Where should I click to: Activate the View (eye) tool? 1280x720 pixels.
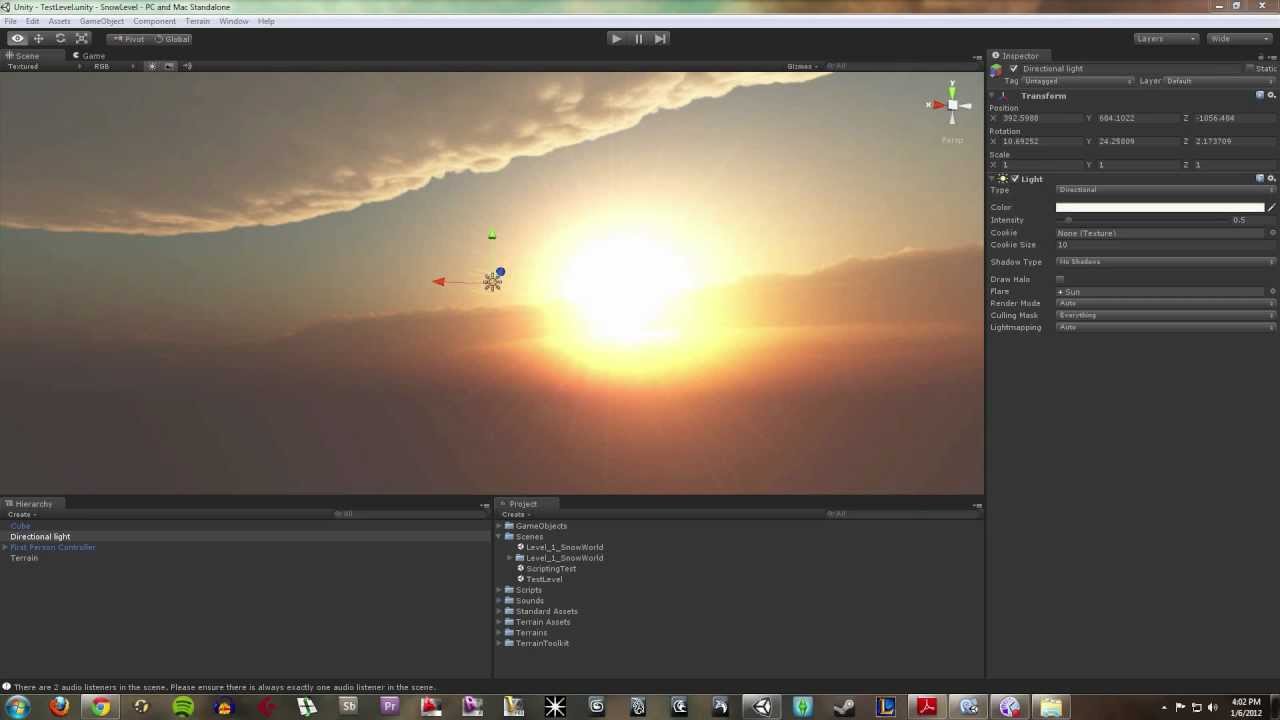pos(17,39)
